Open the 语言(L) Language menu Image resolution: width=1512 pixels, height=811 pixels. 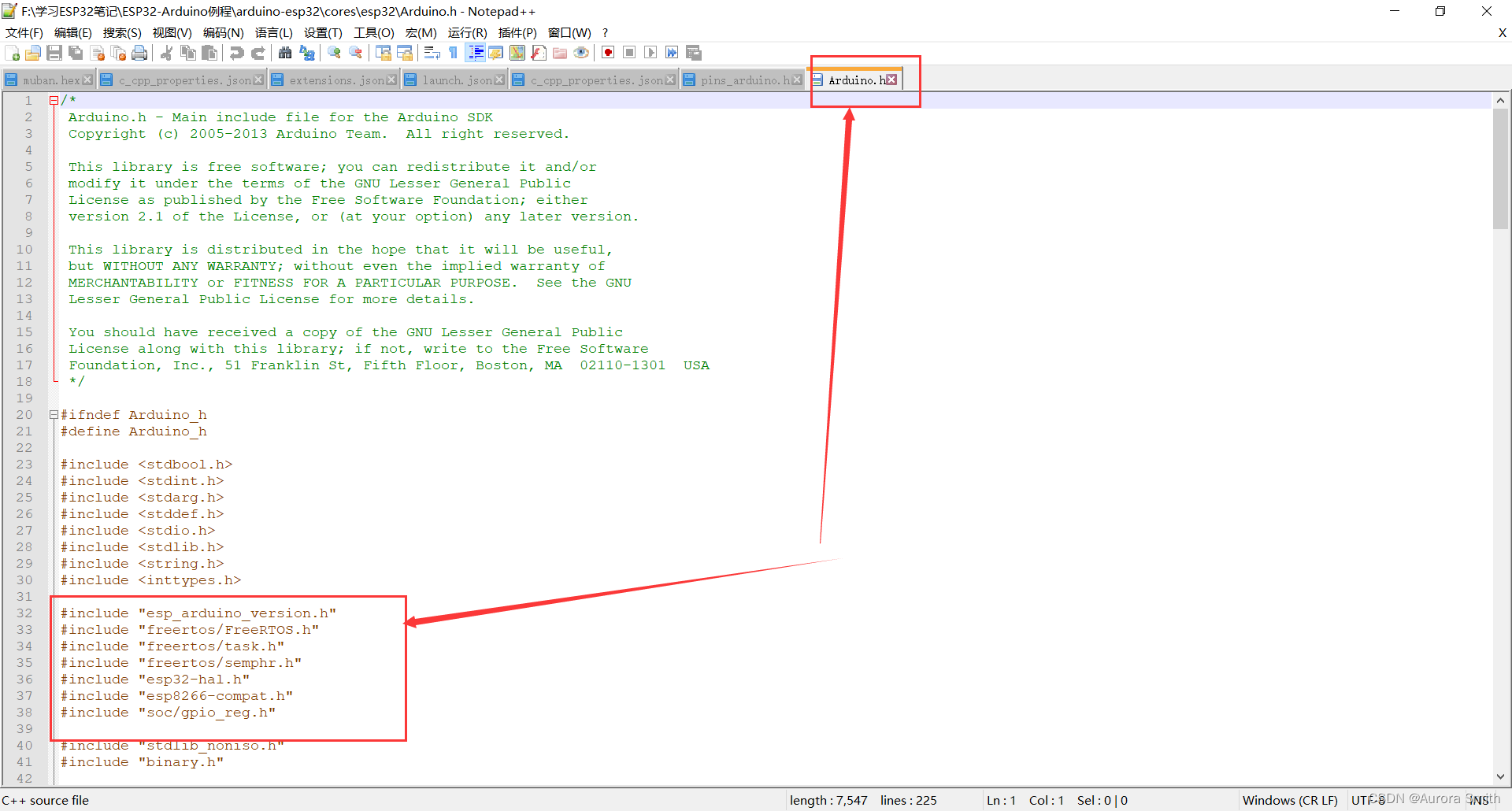(274, 33)
